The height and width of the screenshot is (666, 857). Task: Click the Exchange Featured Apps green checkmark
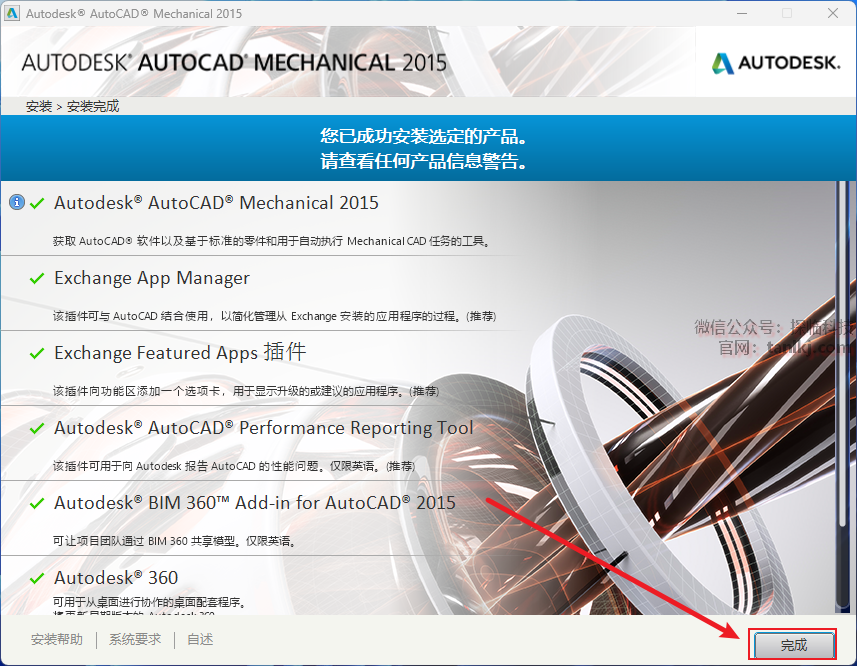pyautogui.click(x=37, y=353)
